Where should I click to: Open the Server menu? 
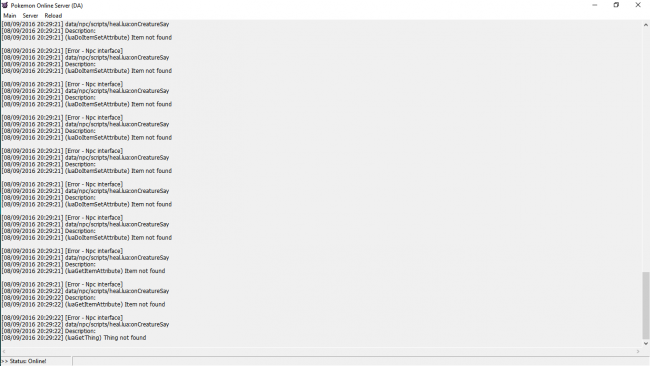click(x=30, y=16)
